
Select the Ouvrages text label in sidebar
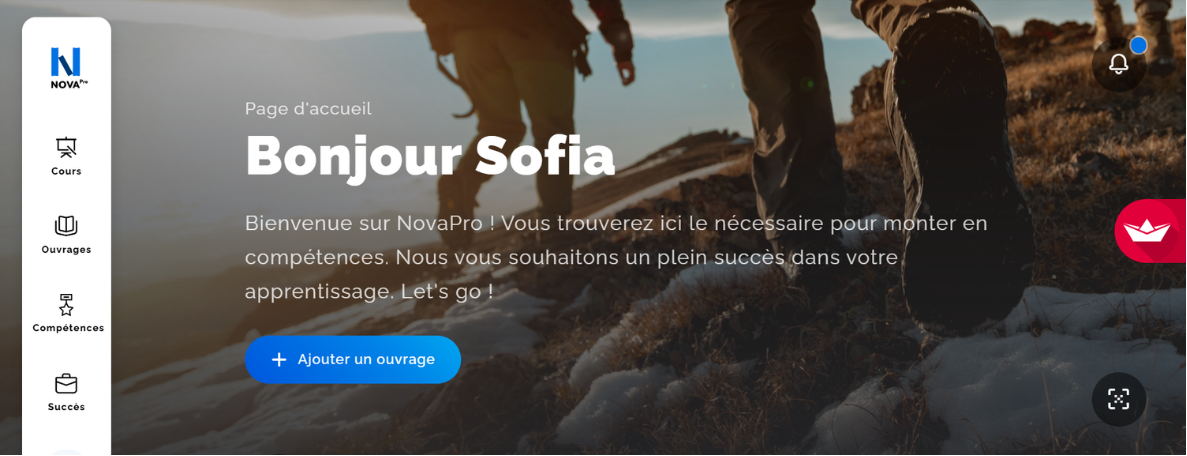point(67,249)
